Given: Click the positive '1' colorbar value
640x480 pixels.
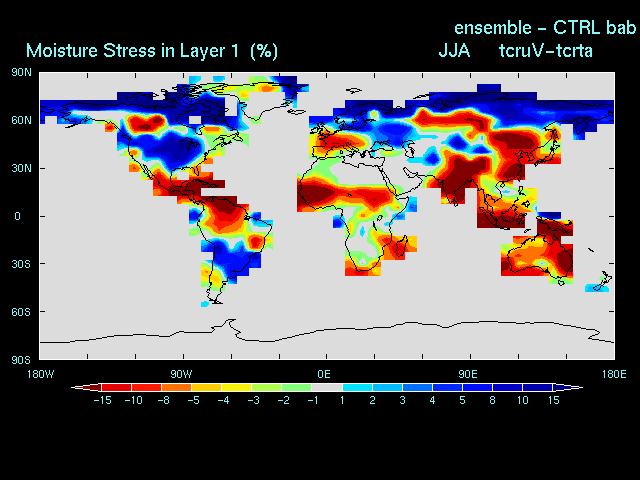Looking at the screenshot, I should (x=342, y=400).
